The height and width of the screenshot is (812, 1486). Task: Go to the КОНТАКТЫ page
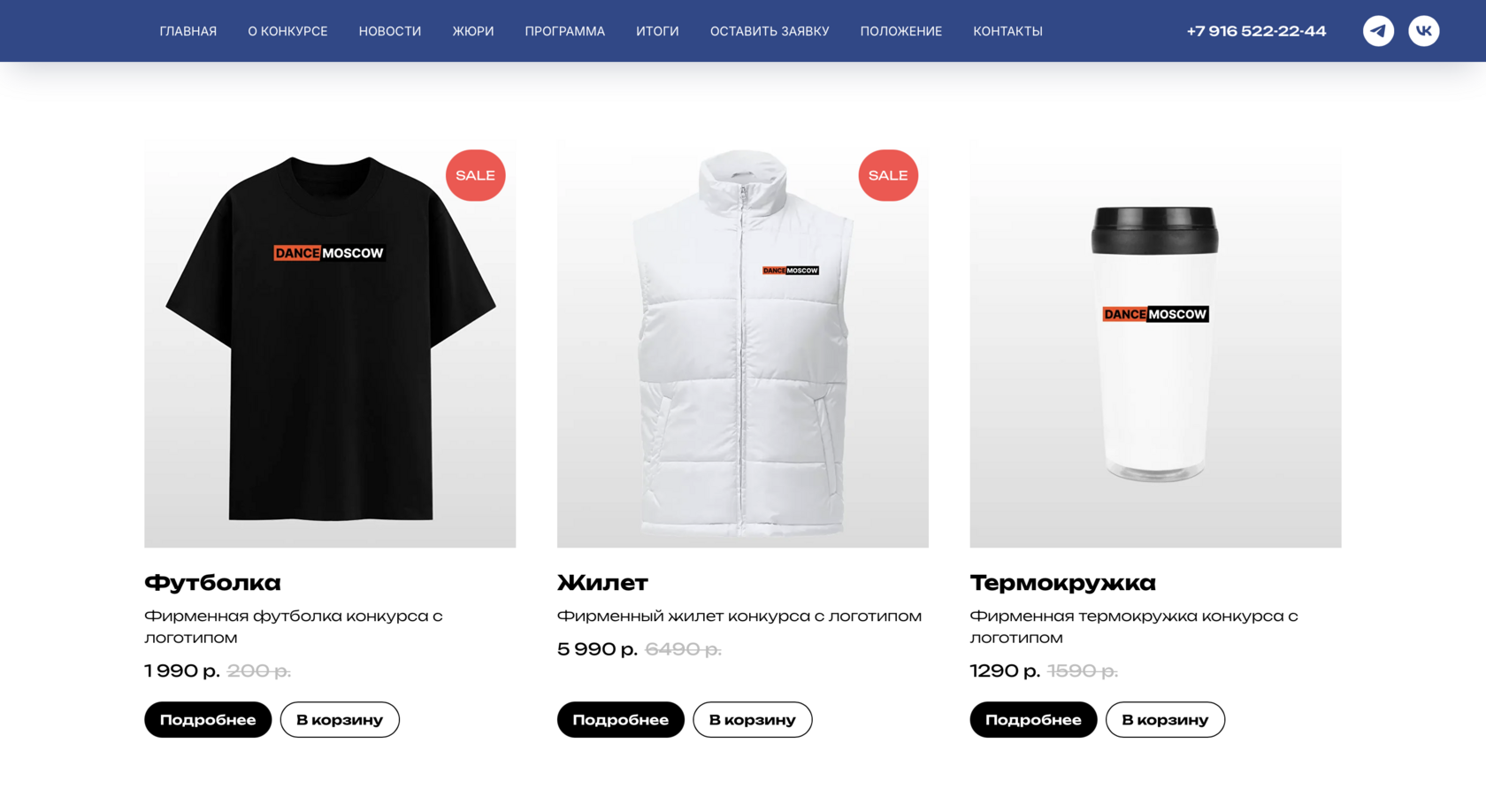[1007, 31]
